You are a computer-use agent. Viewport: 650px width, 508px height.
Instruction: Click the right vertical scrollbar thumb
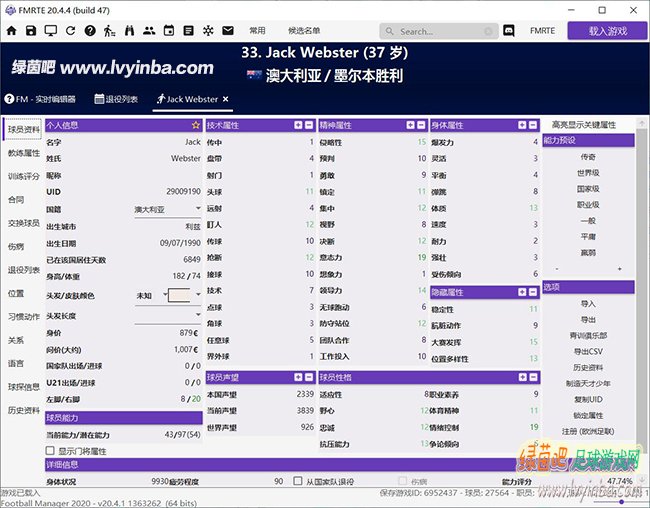(641, 290)
